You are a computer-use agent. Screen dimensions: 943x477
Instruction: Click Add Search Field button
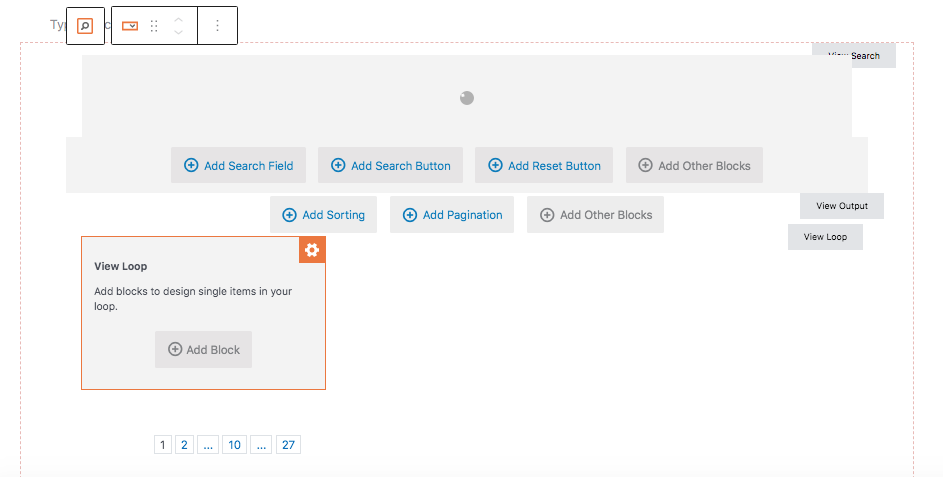[238, 165]
